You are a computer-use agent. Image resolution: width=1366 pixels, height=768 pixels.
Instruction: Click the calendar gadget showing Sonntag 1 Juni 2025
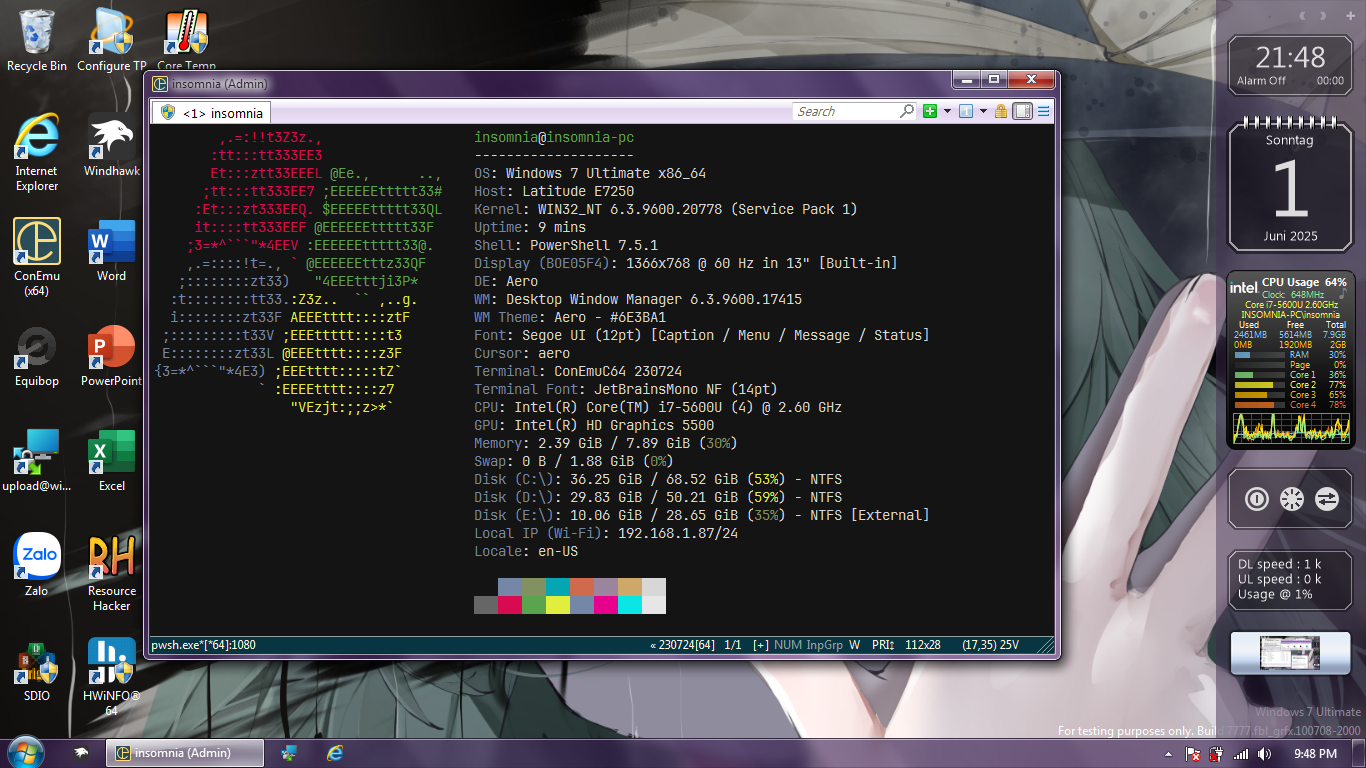point(1290,183)
